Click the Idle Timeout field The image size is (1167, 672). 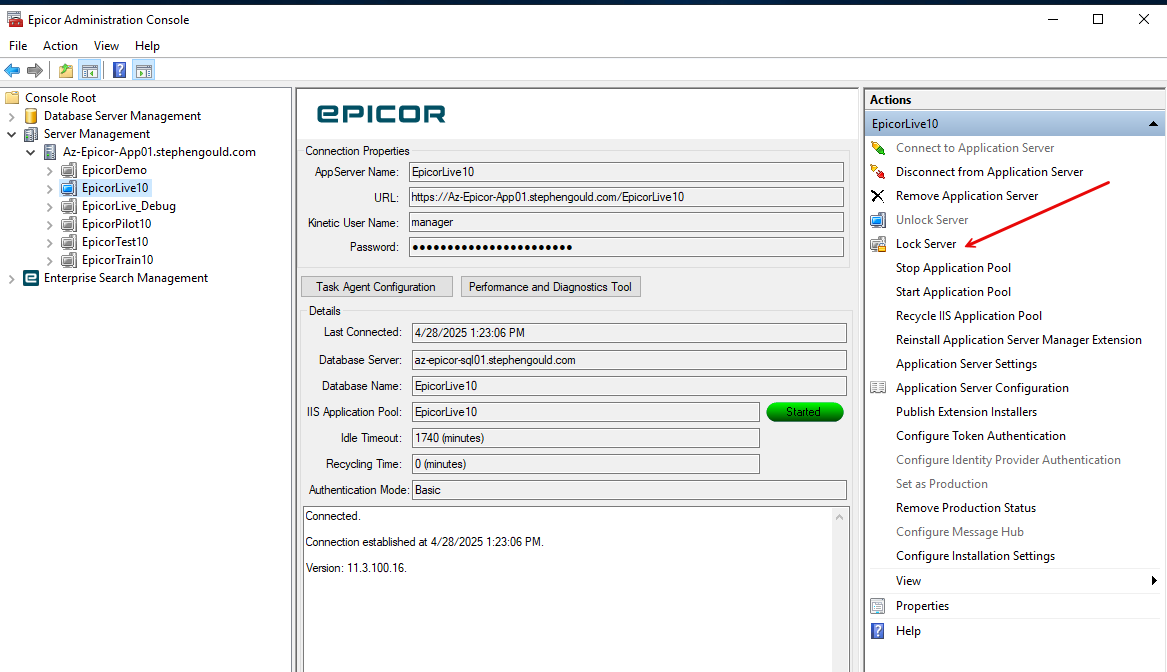pos(586,438)
